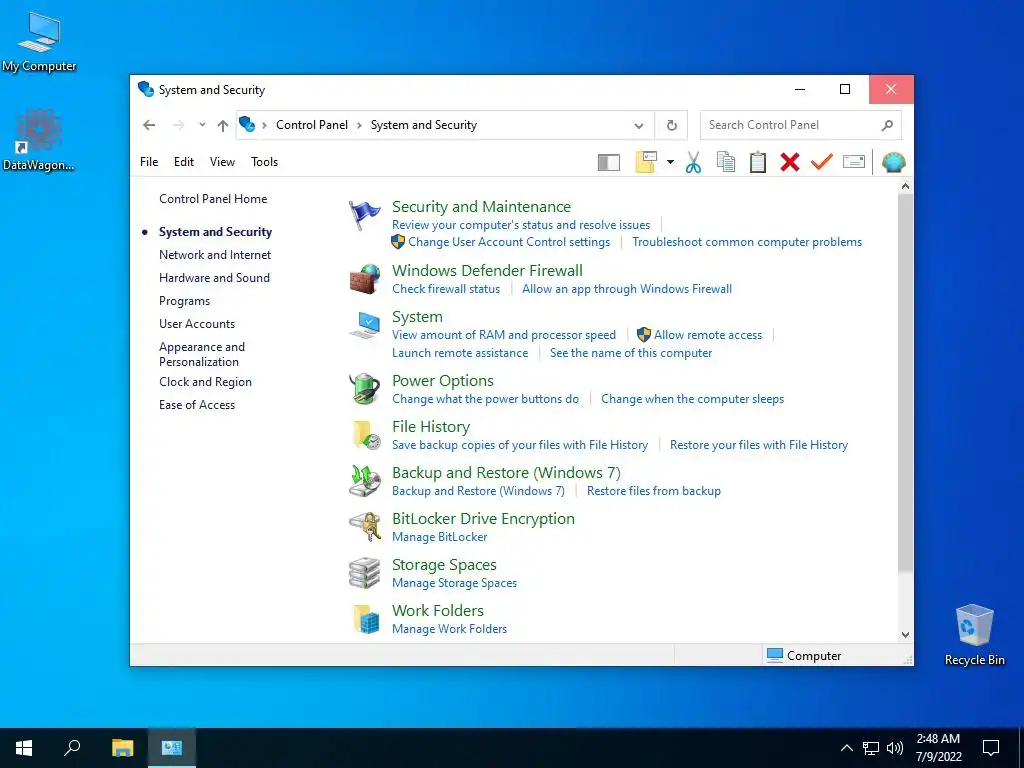The height and width of the screenshot is (768, 1024).
Task: Click the orange checkmark toolbar icon
Action: (x=822, y=161)
